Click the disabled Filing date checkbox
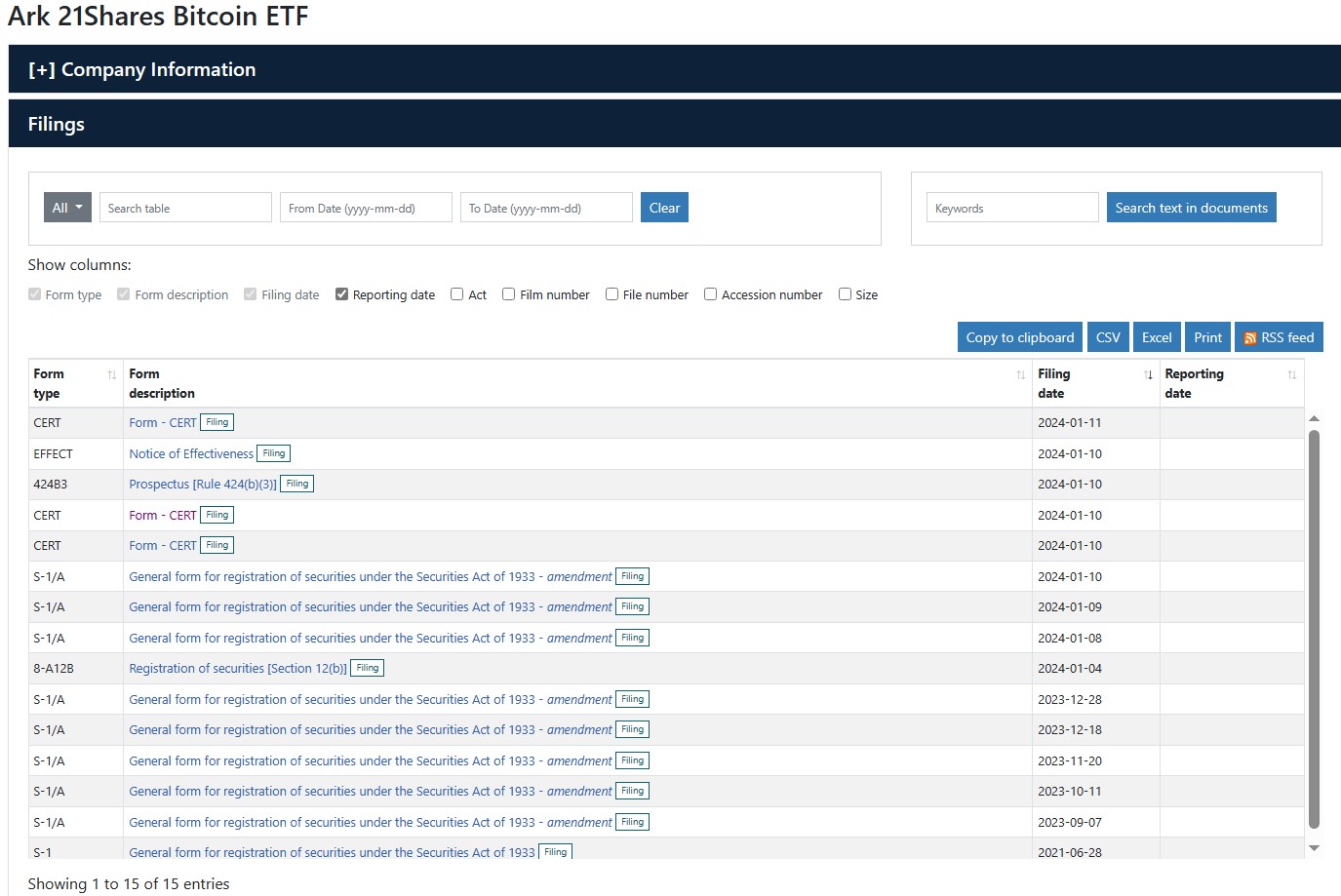1341x896 pixels. [250, 294]
